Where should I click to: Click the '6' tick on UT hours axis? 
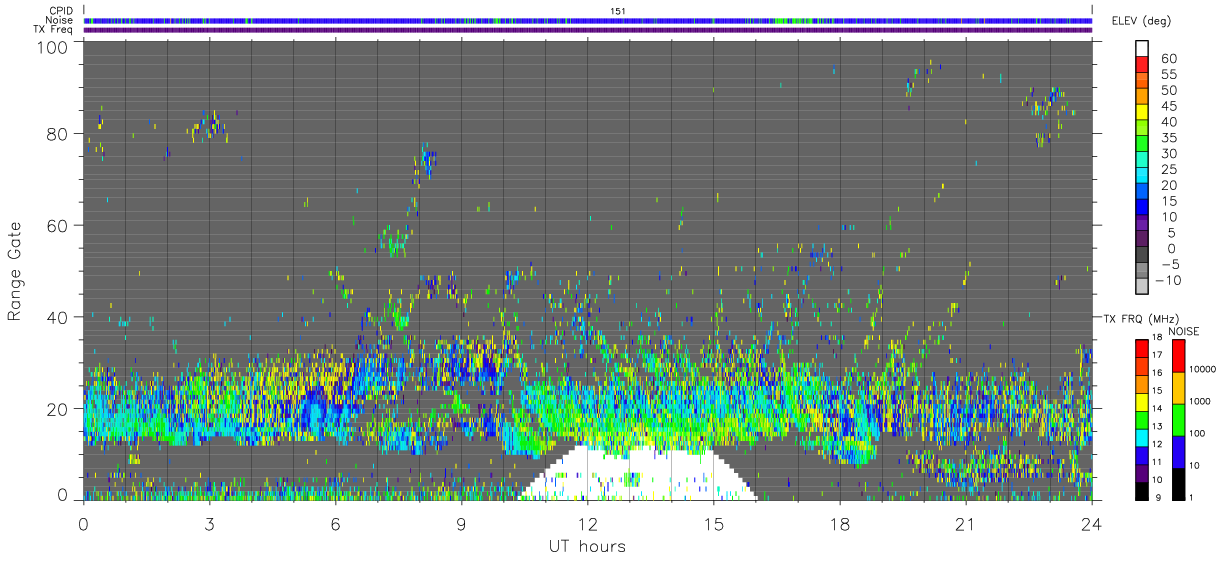pyautogui.click(x=336, y=523)
